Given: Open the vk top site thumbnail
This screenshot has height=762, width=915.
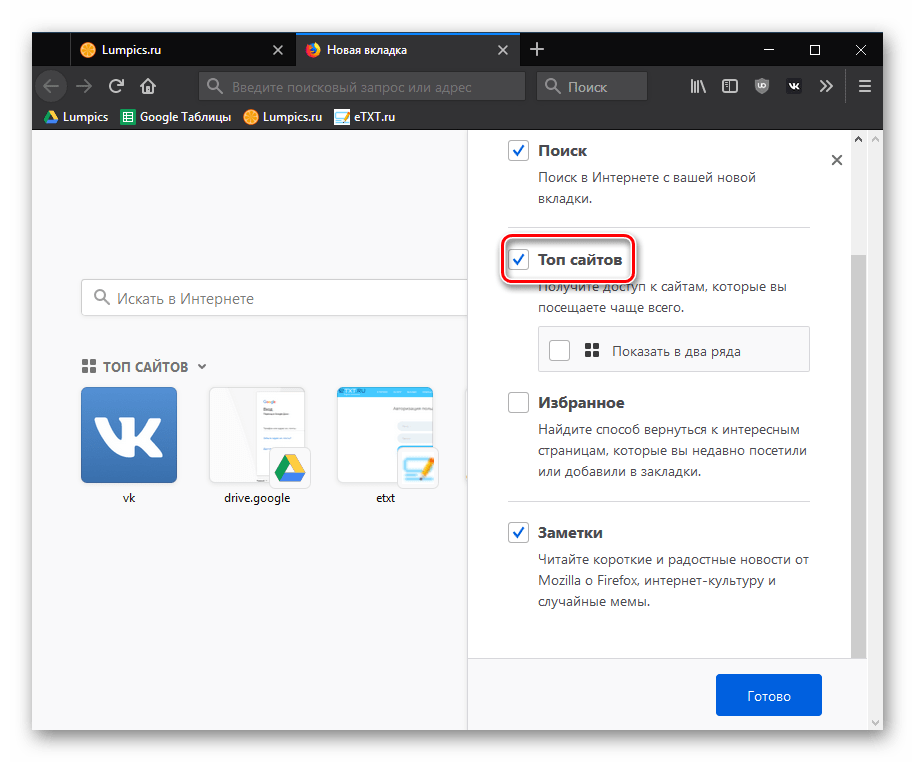Looking at the screenshot, I should [128, 435].
